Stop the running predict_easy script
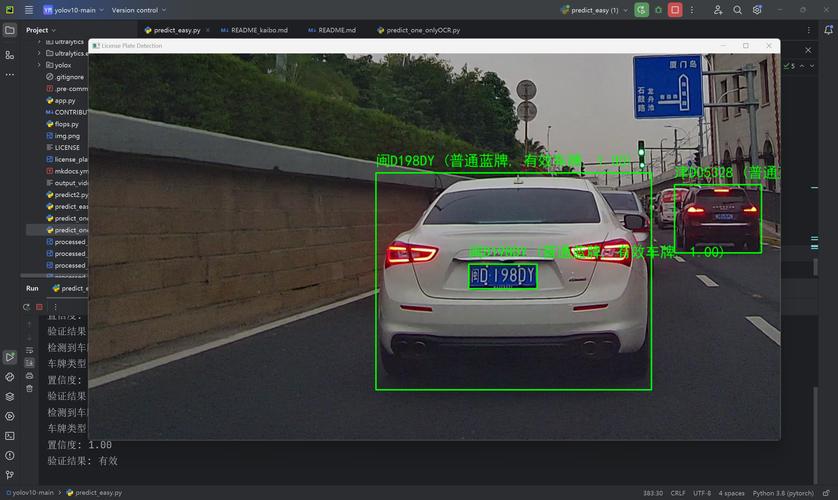838x500 pixels. tap(675, 10)
